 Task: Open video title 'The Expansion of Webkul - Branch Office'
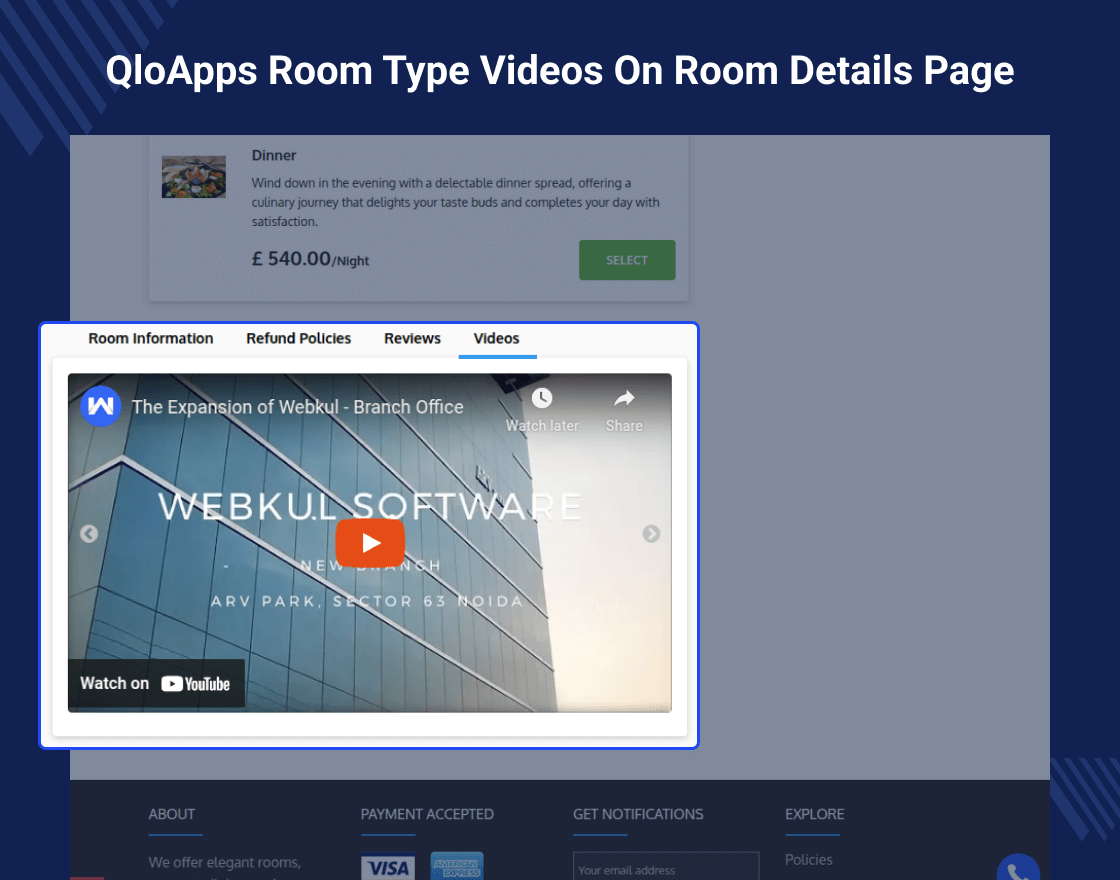[298, 407]
